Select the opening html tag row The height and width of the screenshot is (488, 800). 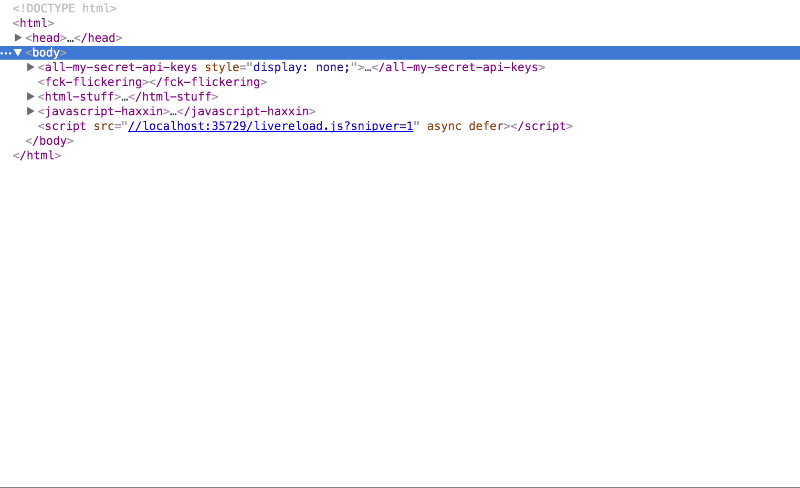33,23
